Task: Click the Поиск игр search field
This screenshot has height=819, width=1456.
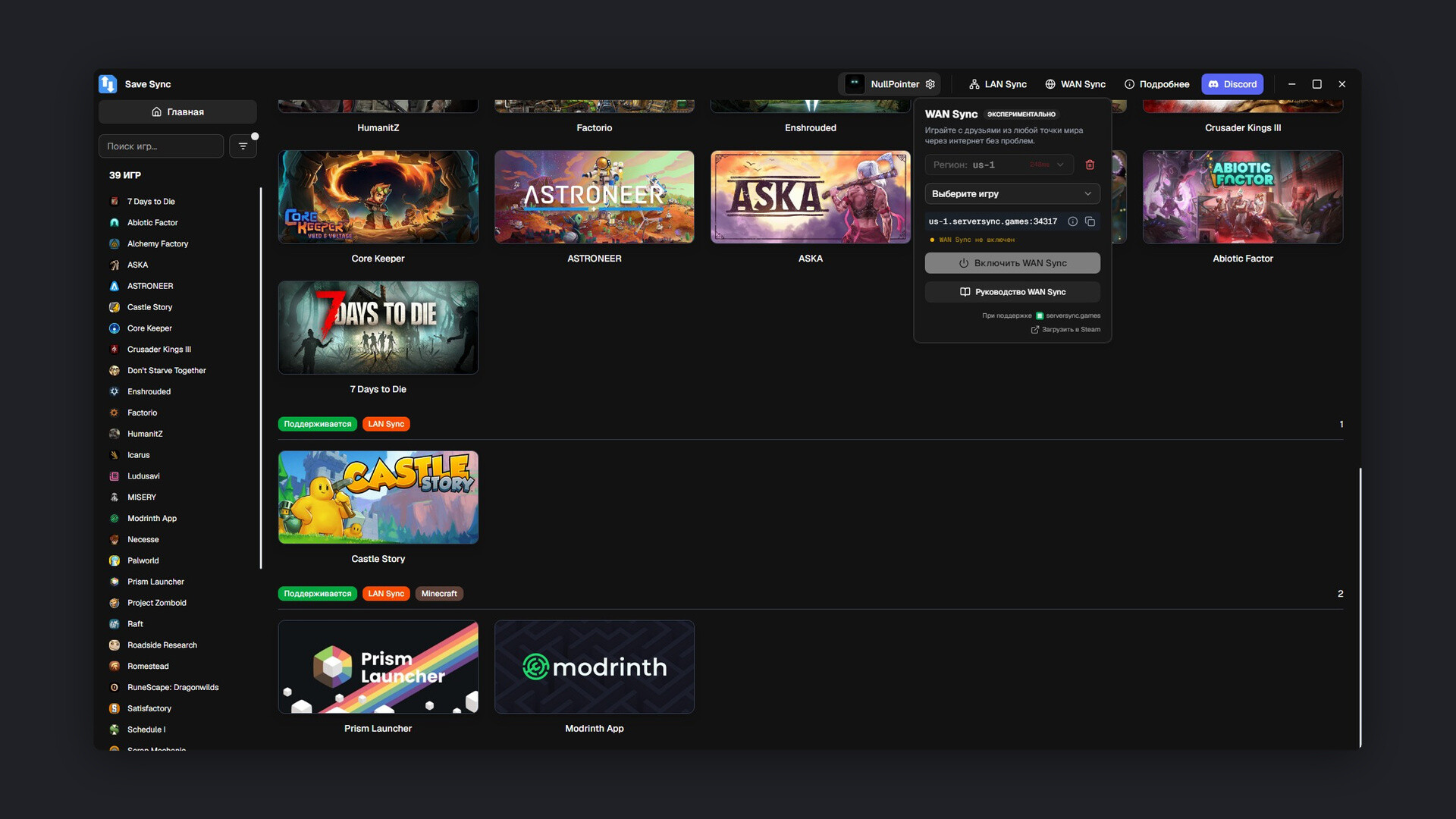Action: [161, 146]
